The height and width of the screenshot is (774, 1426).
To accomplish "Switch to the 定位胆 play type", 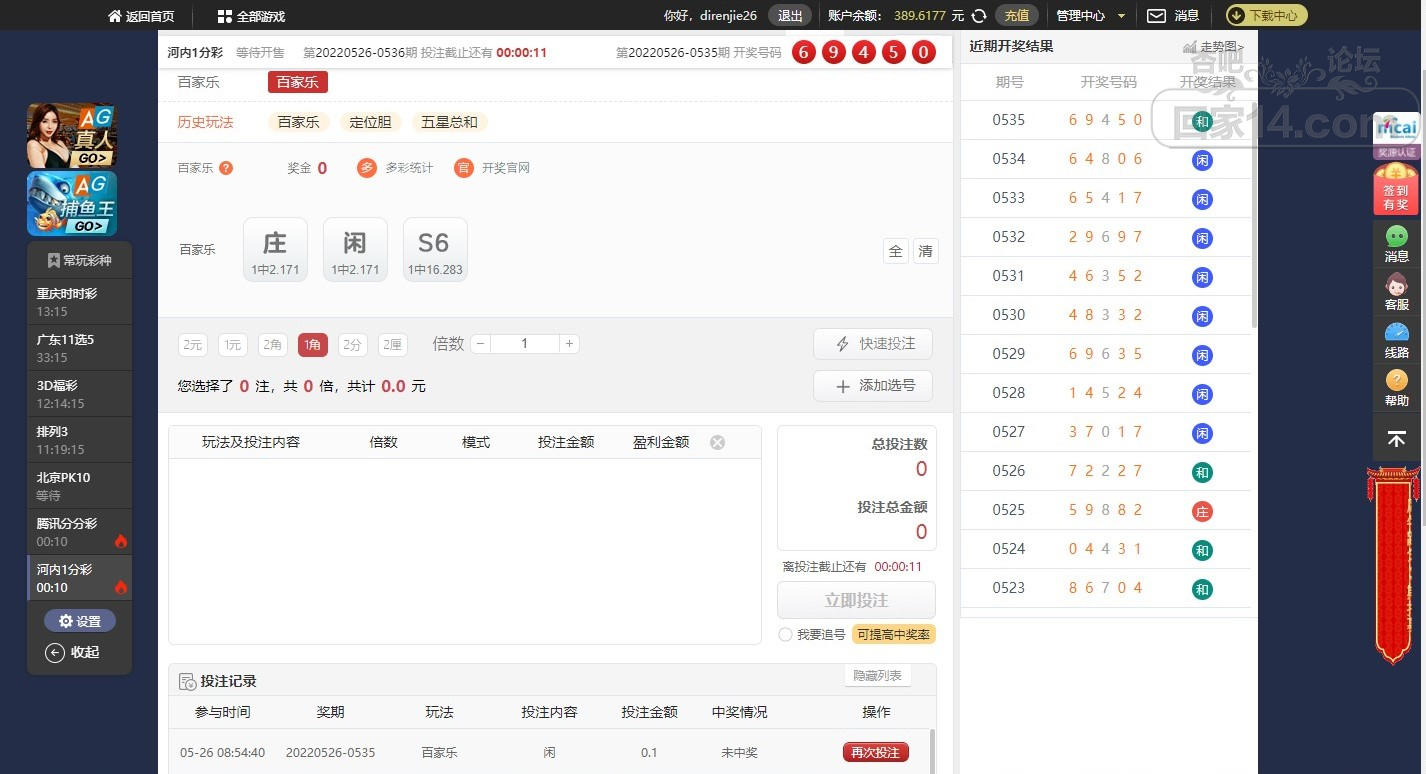I will pos(370,122).
